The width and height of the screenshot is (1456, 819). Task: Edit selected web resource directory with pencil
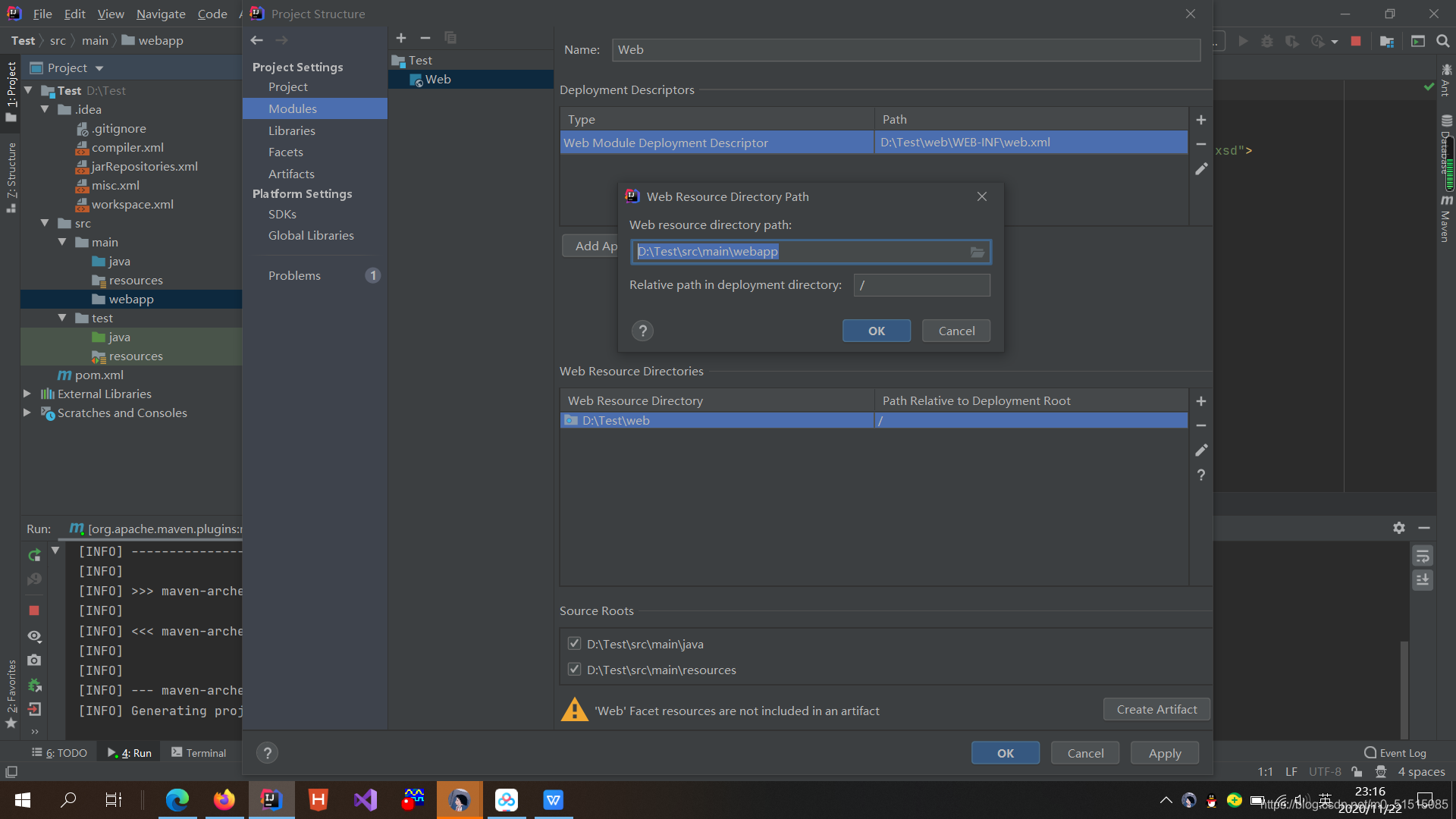tap(1201, 450)
